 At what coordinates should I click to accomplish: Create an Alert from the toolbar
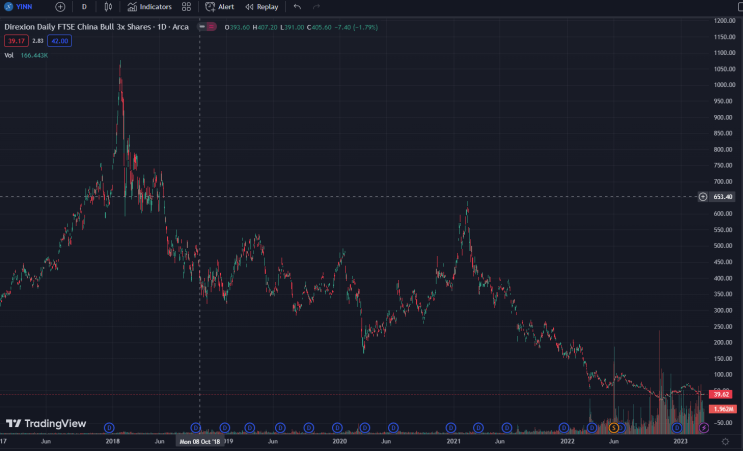[x=220, y=6]
